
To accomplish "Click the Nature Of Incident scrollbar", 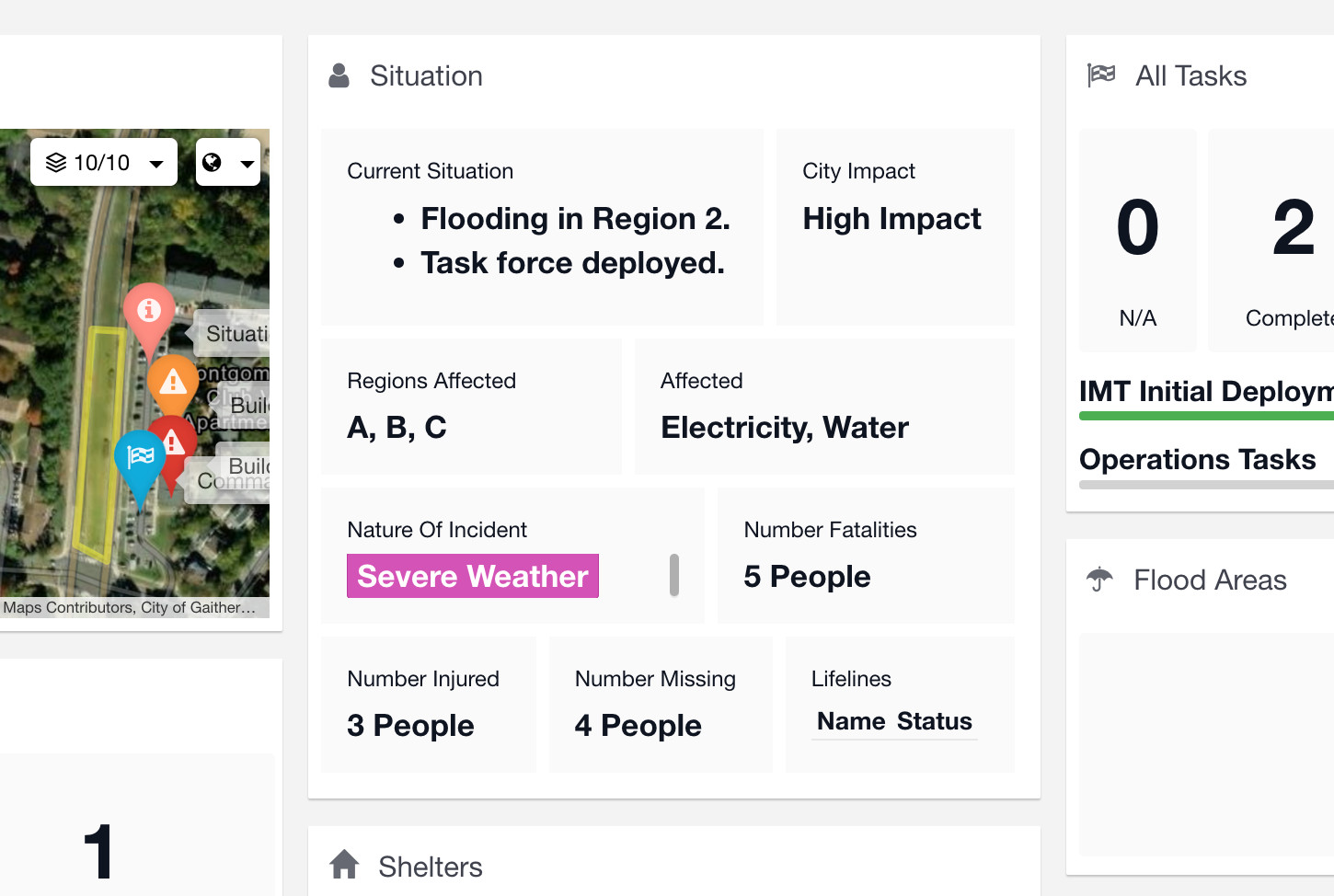I will (674, 575).
